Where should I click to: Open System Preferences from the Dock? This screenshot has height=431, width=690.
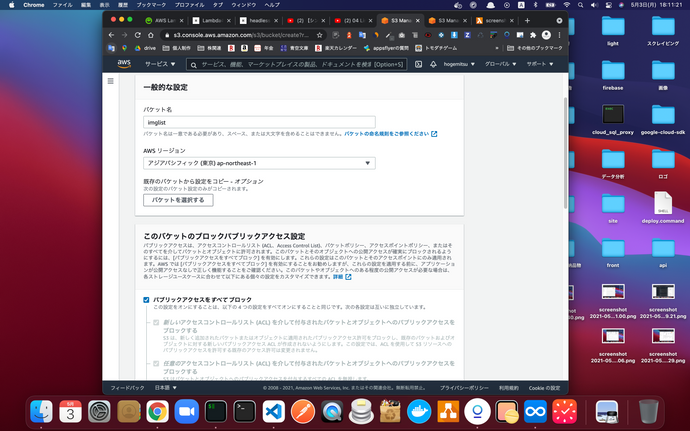tap(99, 412)
